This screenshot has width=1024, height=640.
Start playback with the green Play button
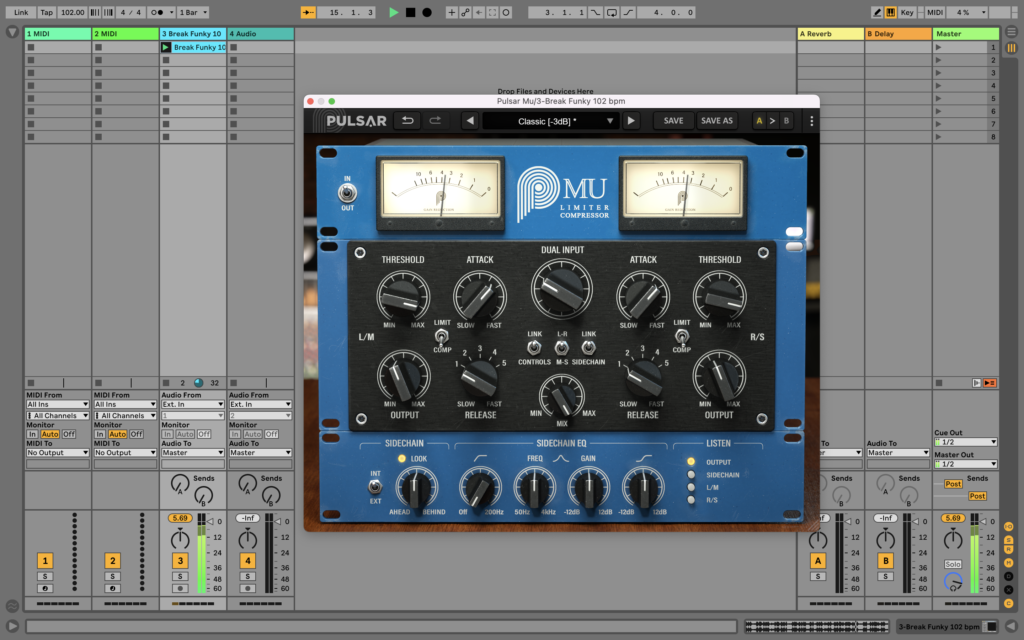pyautogui.click(x=393, y=12)
